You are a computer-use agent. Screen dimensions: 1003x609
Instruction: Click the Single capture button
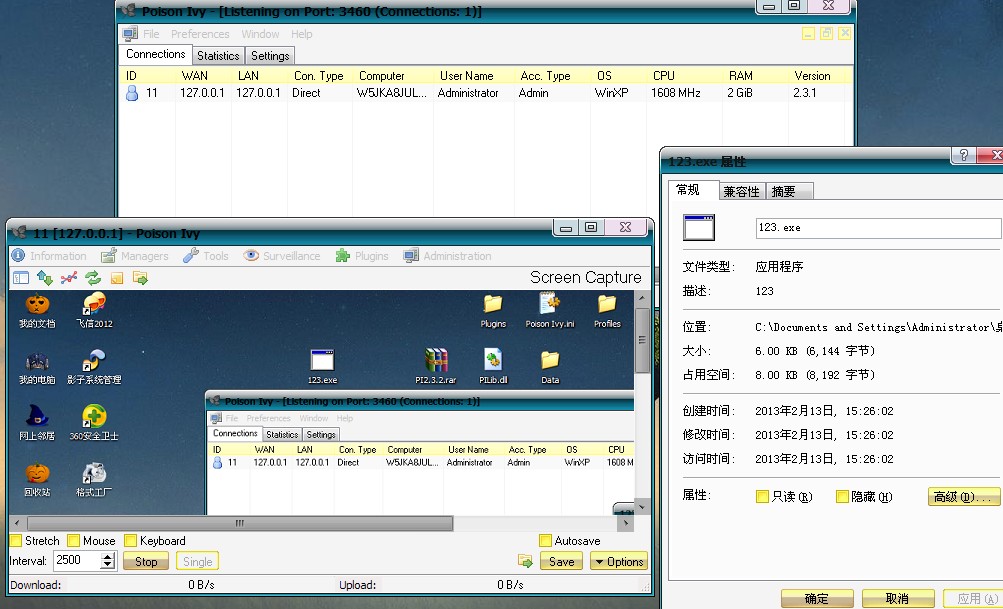pyautogui.click(x=197, y=561)
